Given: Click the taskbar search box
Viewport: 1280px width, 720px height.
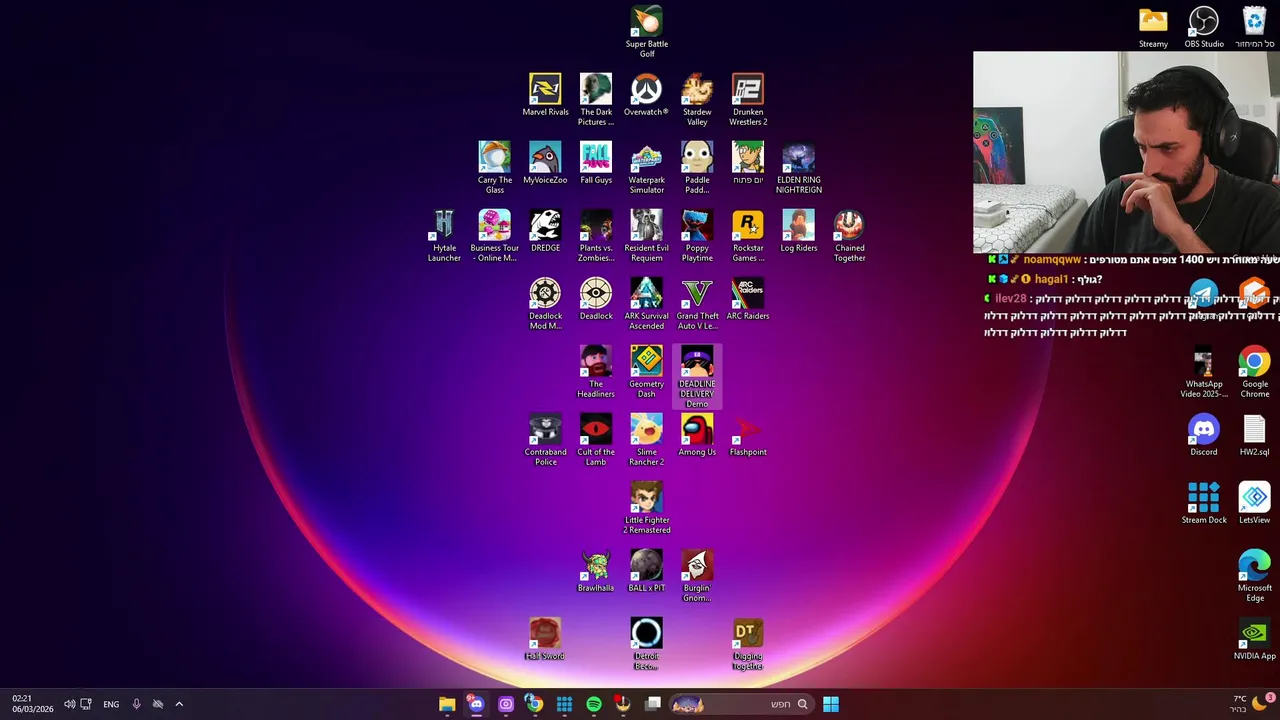Looking at the screenshot, I should tap(740, 704).
